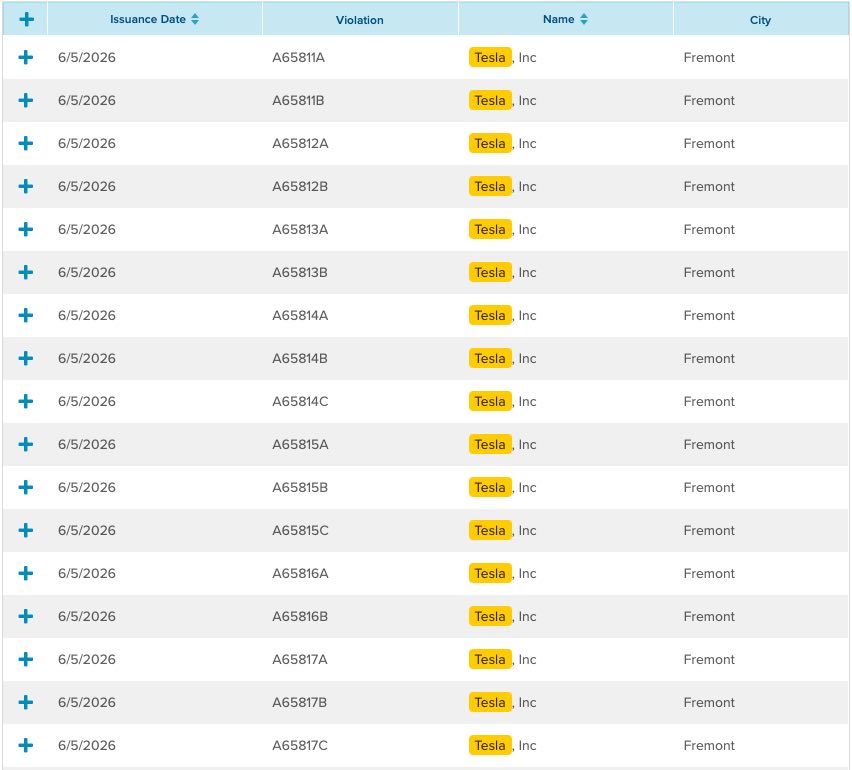Click highlighted Tesla tag in A65817B row
This screenshot has width=852, height=770.
[x=490, y=702]
